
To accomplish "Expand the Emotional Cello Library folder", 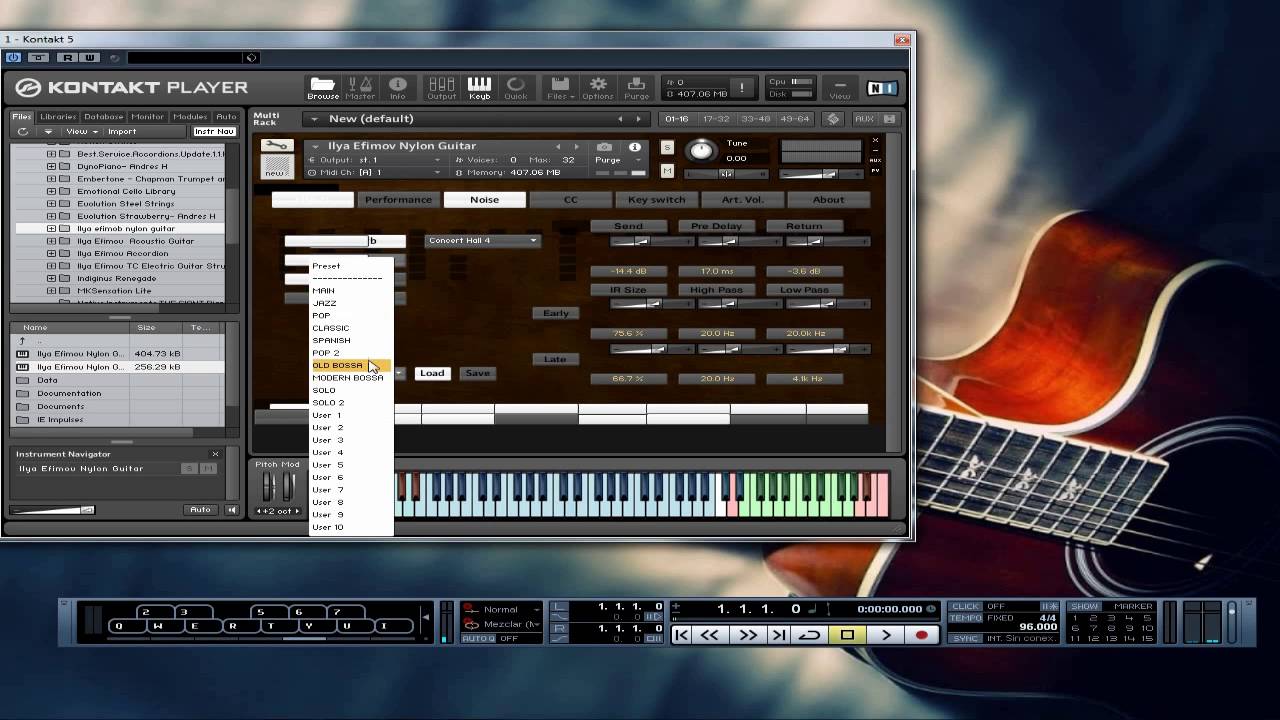I will [x=51, y=191].
